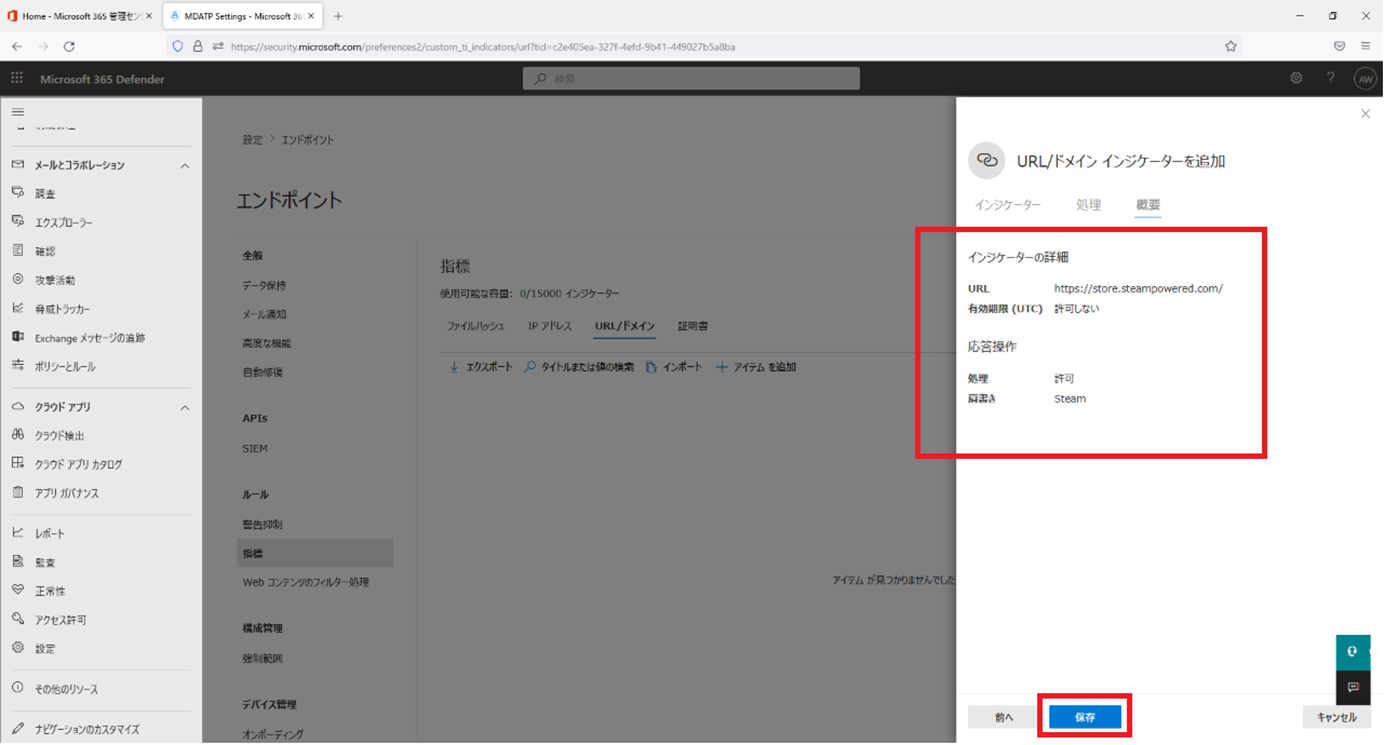Click the クラウド アプリ カタログ icon
Image resolution: width=1384 pixels, height=745 pixels.
(x=17, y=464)
